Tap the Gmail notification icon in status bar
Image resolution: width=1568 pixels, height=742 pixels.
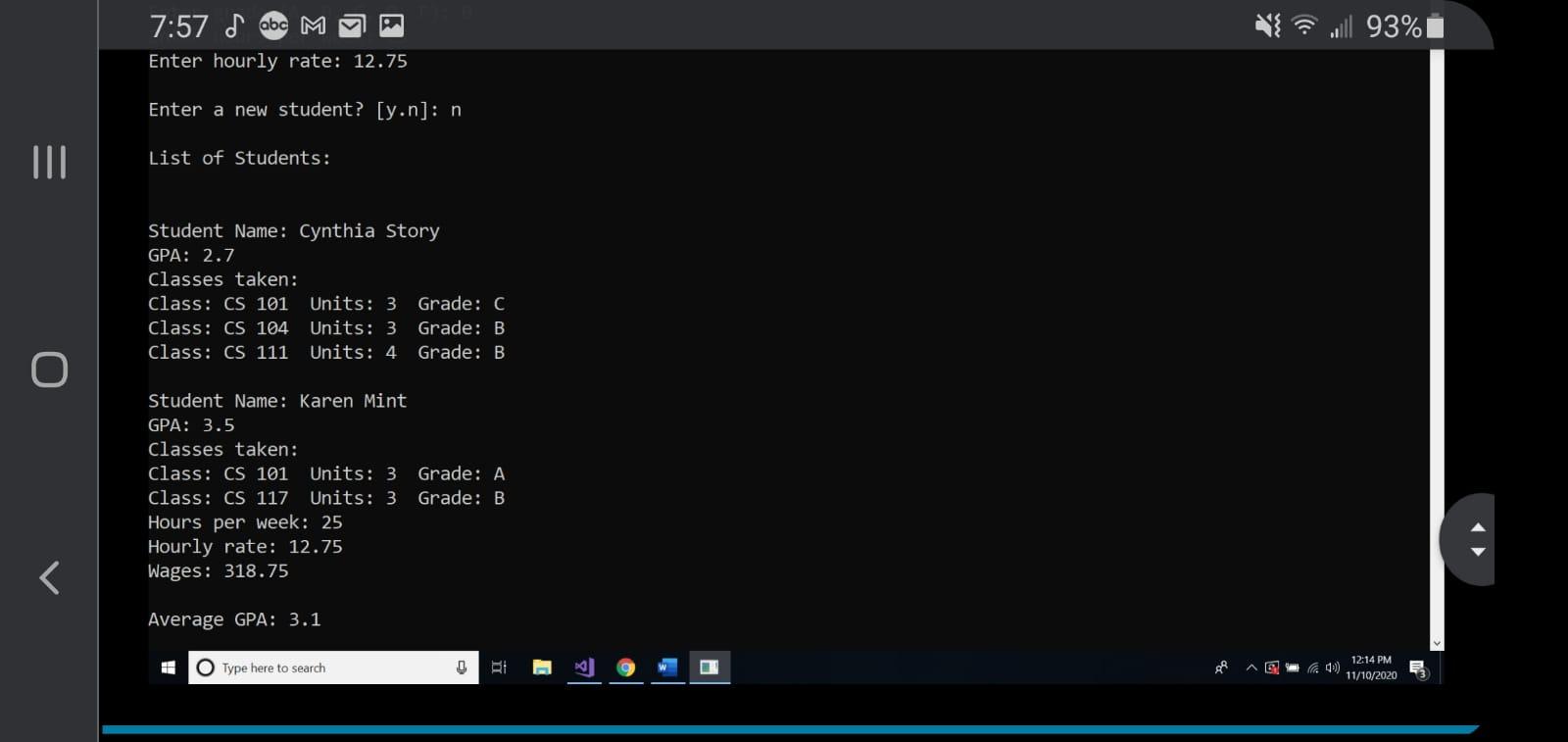[313, 26]
